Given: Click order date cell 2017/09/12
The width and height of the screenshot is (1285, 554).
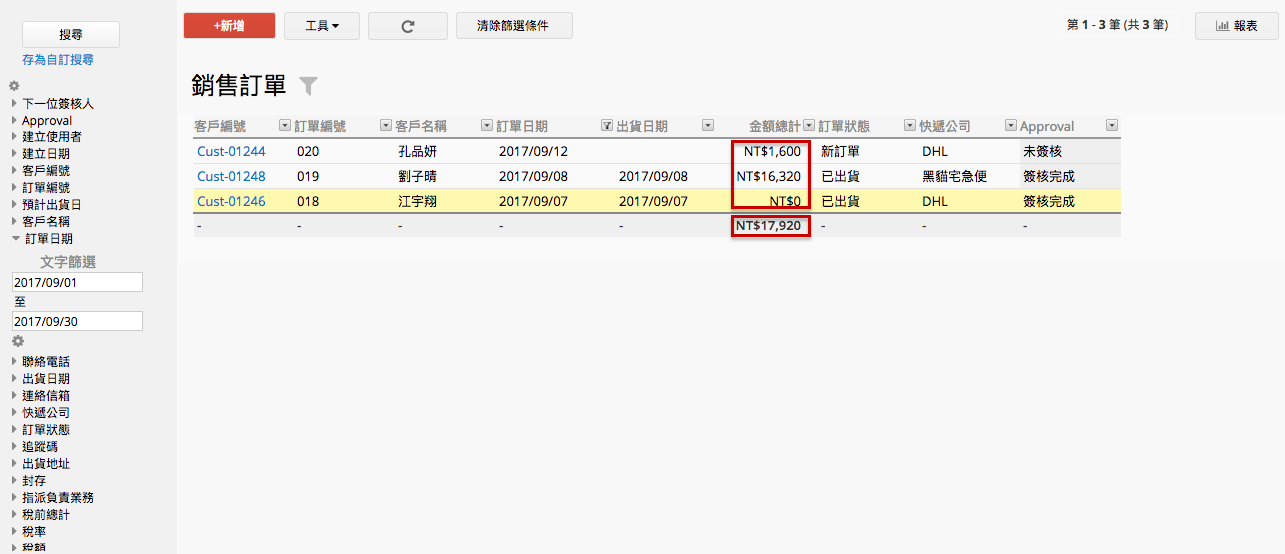Looking at the screenshot, I should [x=533, y=151].
